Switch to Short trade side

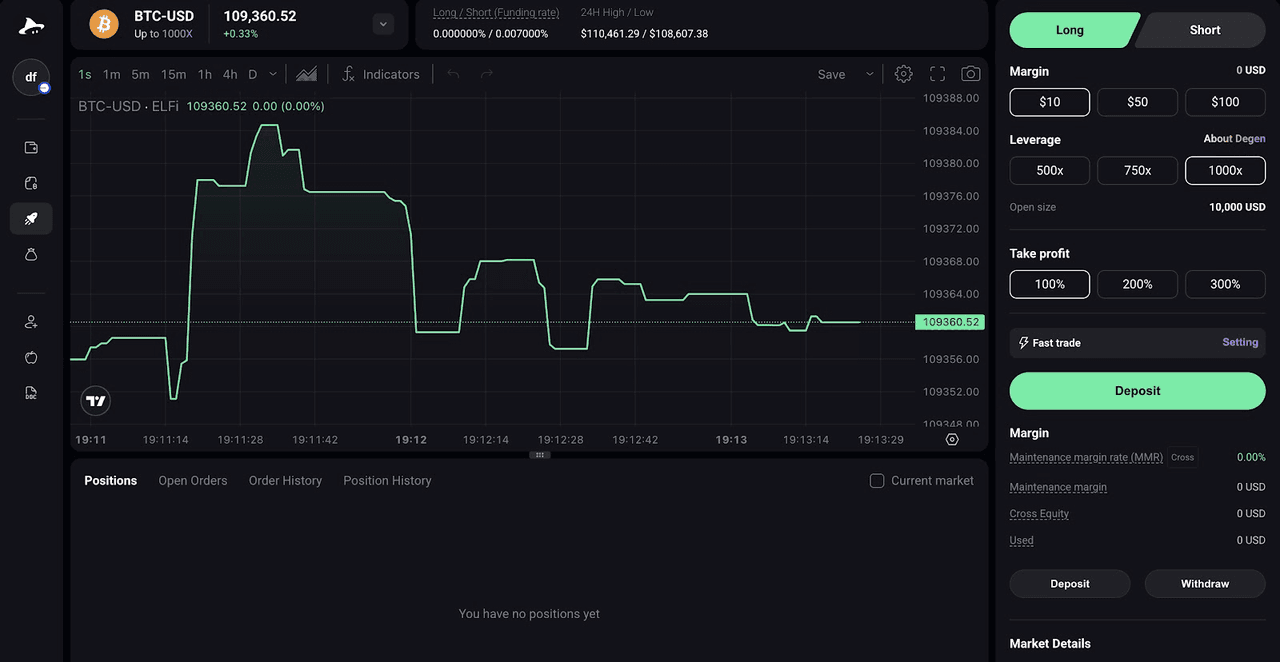pyautogui.click(x=1201, y=30)
